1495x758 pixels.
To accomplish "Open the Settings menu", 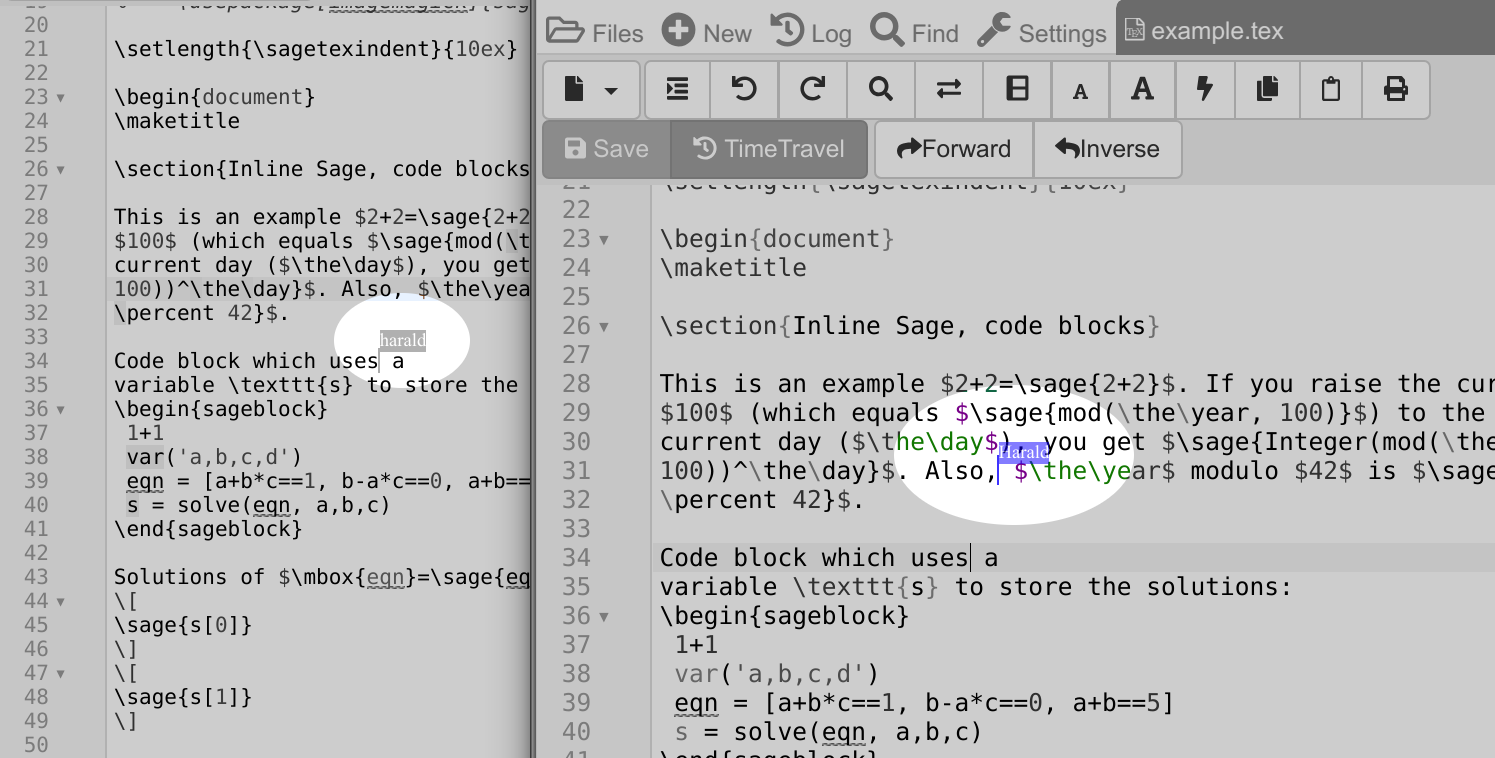I will pos(1042,33).
